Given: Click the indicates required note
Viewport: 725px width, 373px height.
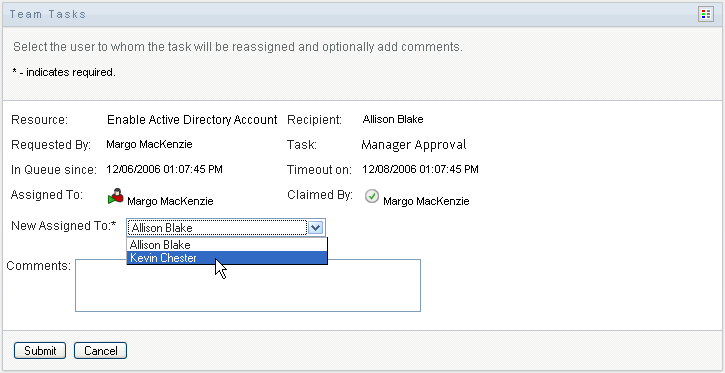Looking at the screenshot, I should pos(64,73).
